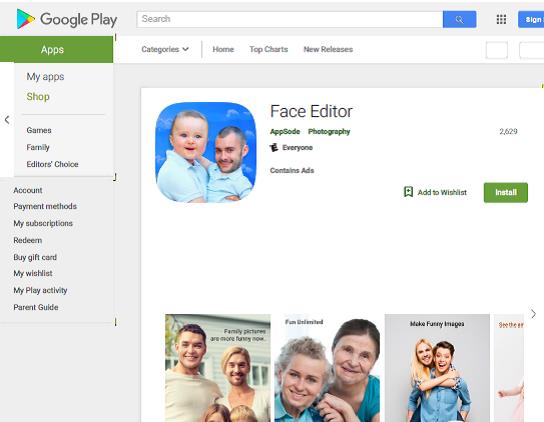
Task: Click Buy gift card link
Action: click(x=35, y=257)
